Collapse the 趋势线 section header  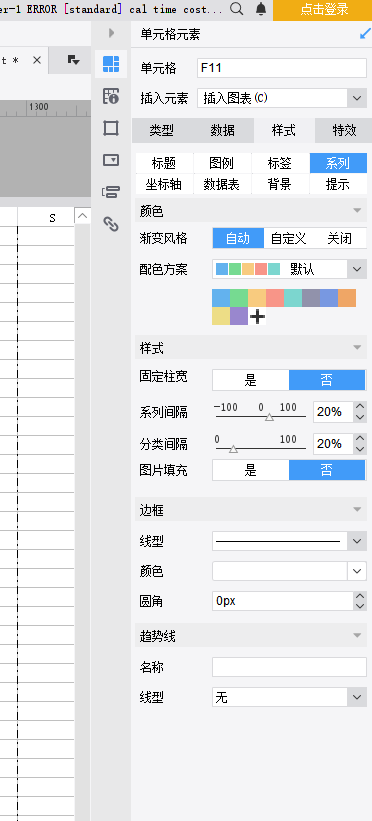tap(251, 636)
